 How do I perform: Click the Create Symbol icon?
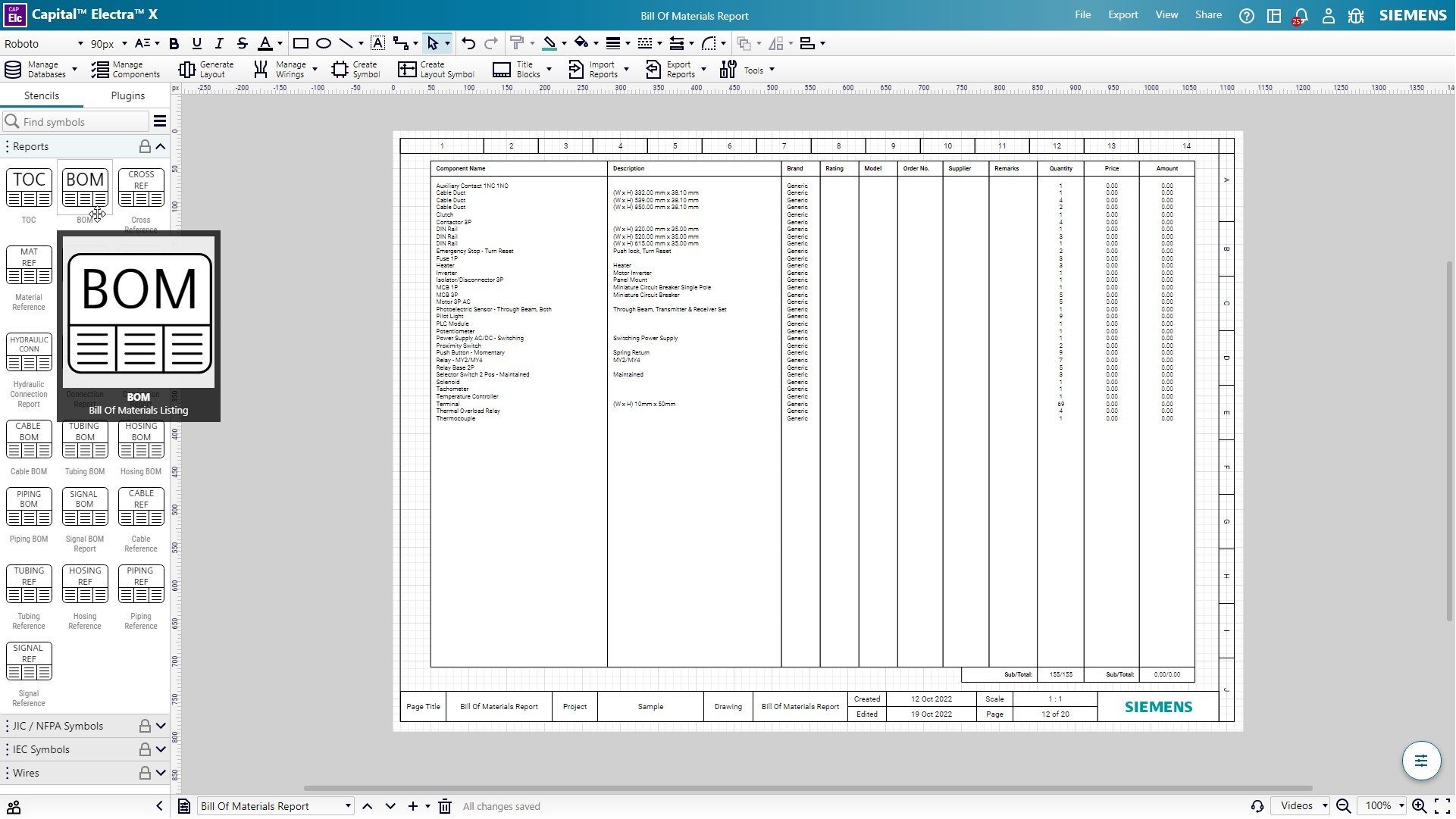coord(340,70)
